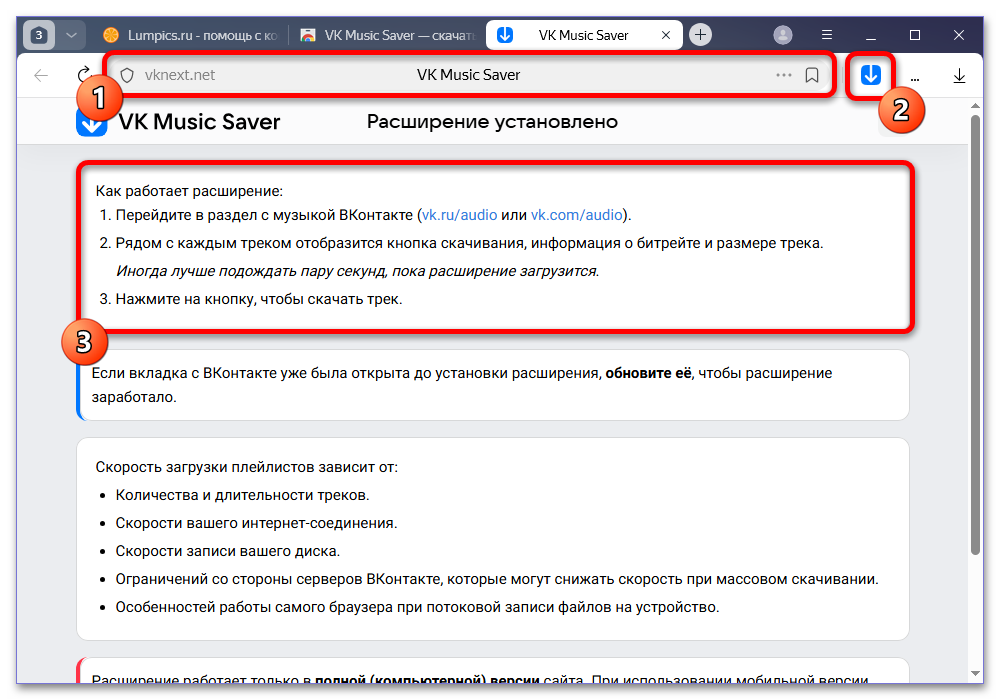1000x700 pixels.
Task: Click 'Скорость загрузки плейлистов зависит от:' text
Action: (246, 467)
